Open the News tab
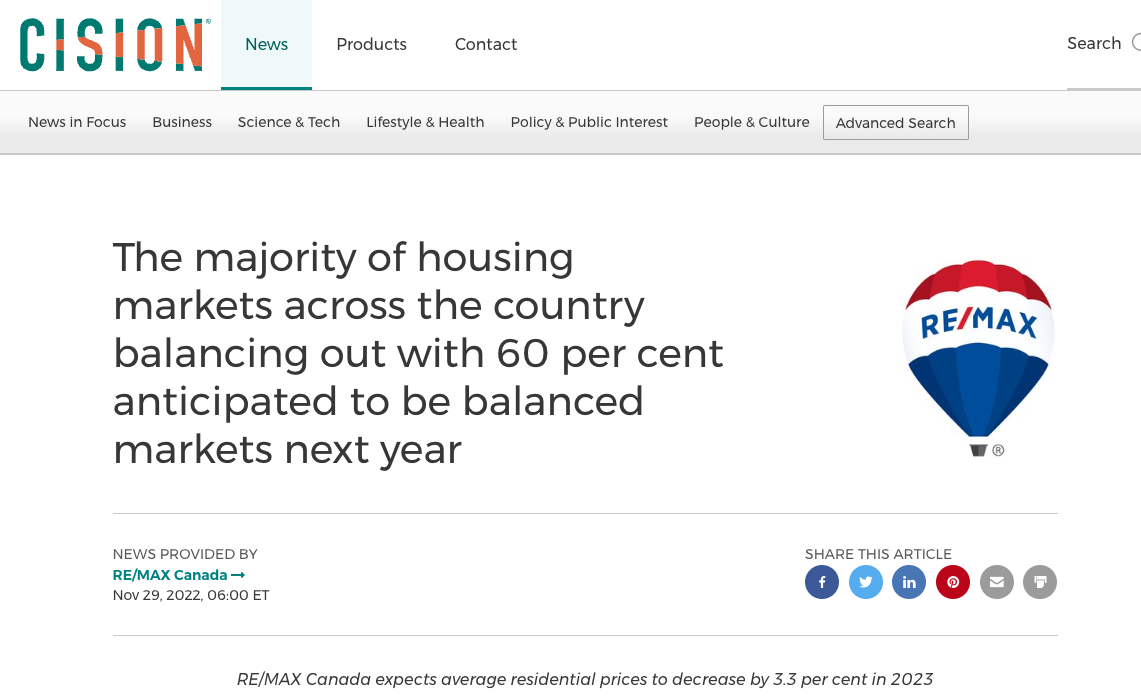The image size is (1141, 699). point(266,44)
